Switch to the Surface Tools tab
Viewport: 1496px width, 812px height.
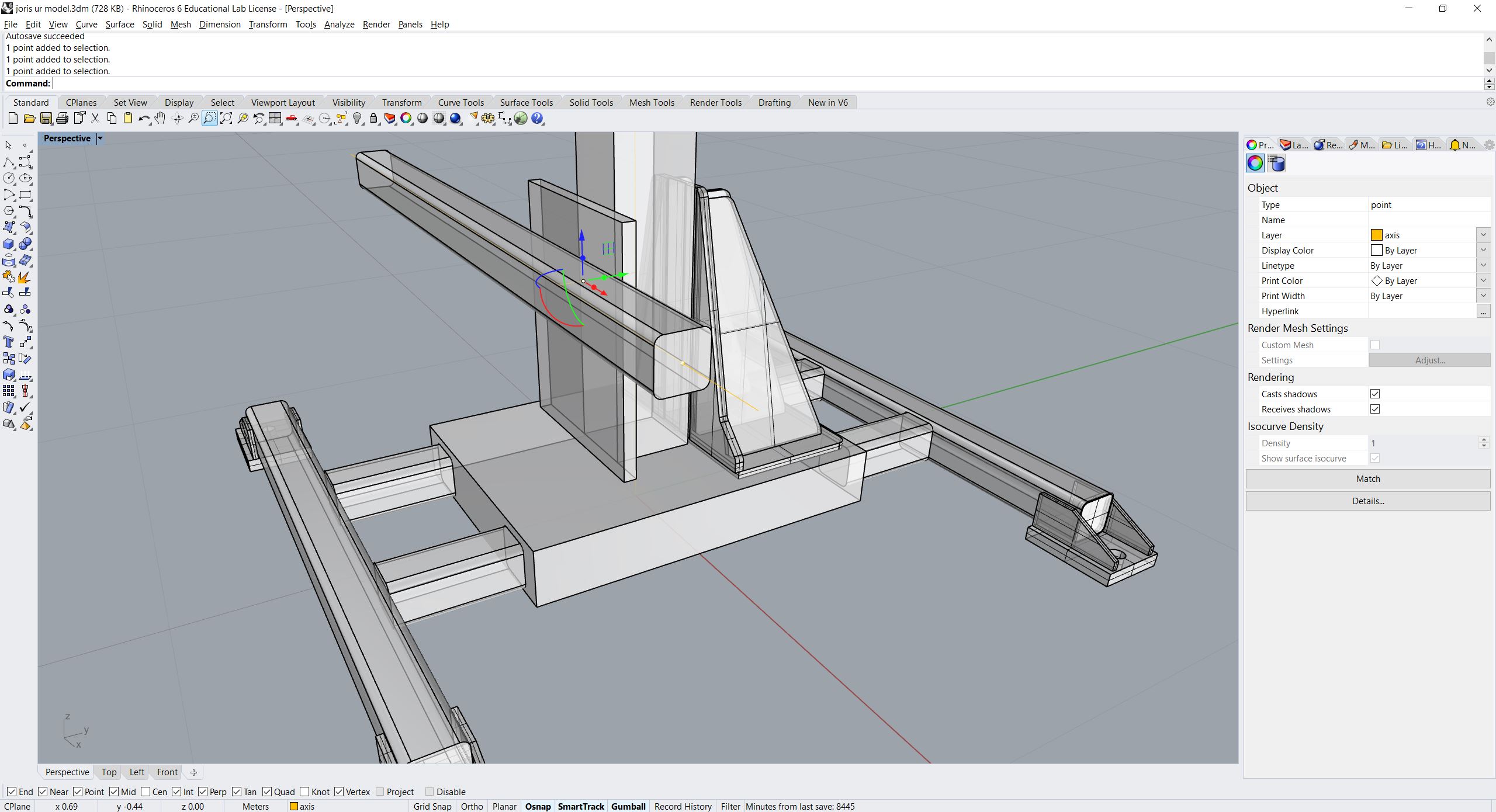click(526, 102)
